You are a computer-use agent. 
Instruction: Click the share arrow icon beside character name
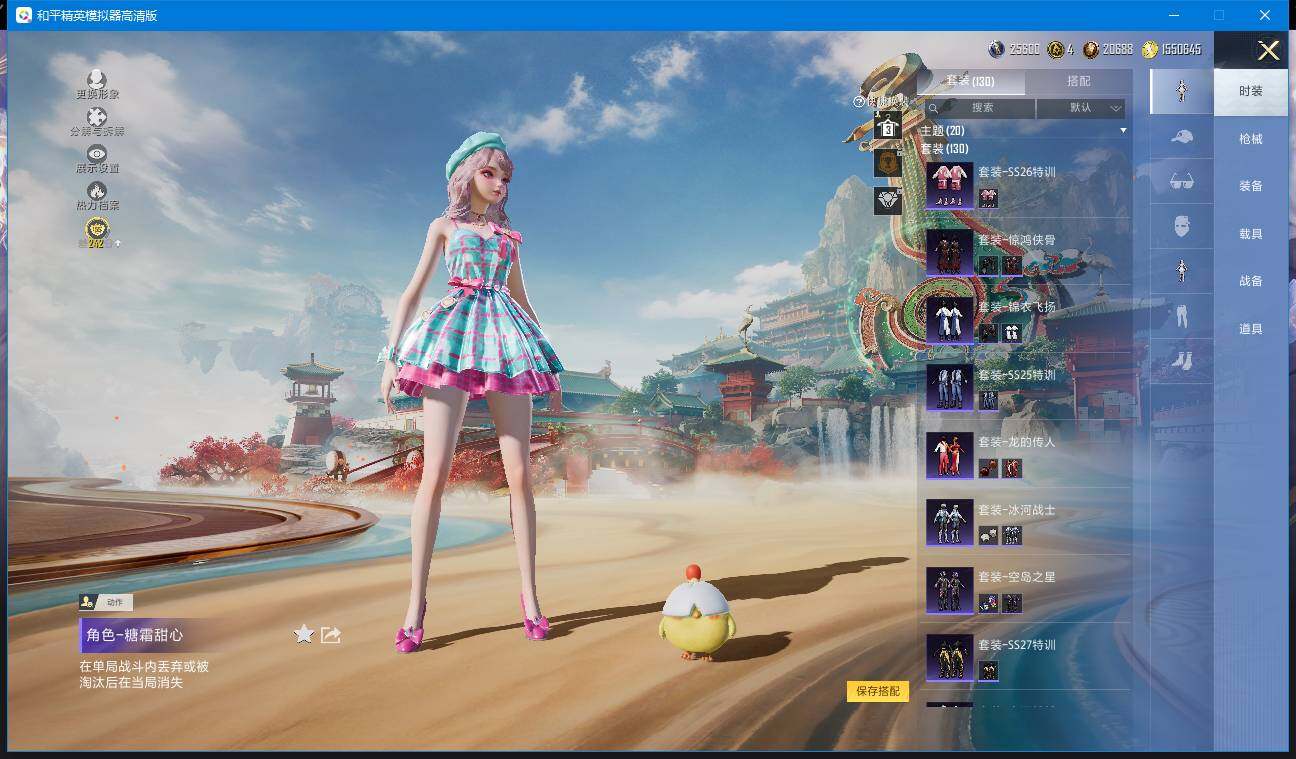pyautogui.click(x=331, y=634)
